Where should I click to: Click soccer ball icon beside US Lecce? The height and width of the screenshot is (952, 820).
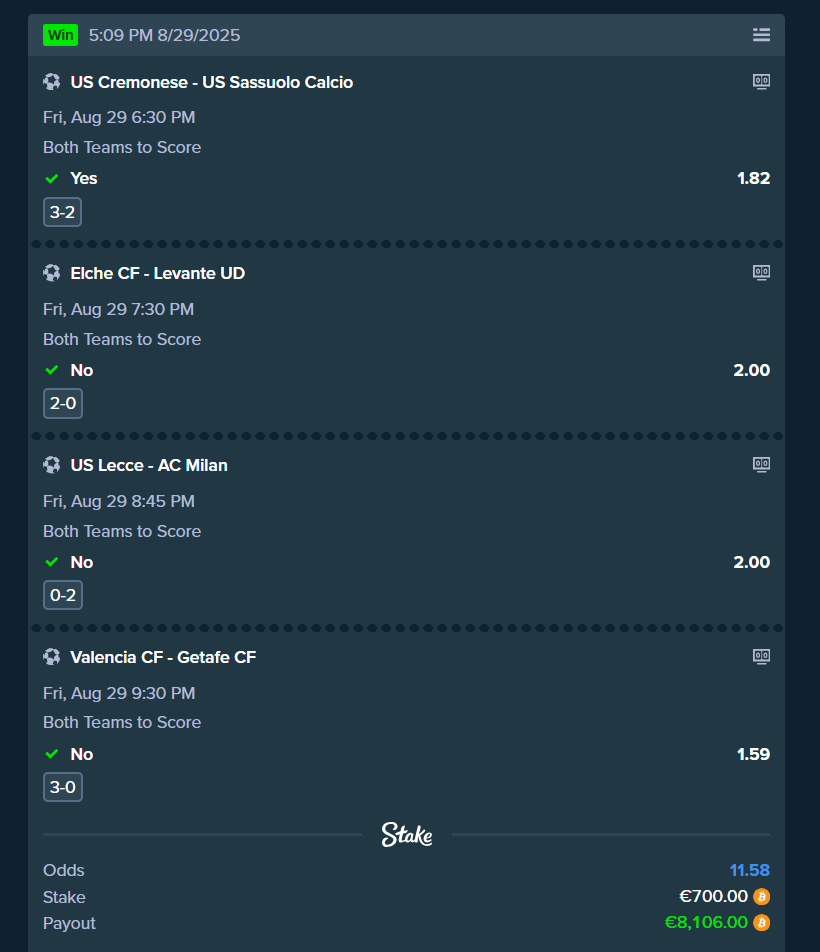tap(52, 465)
